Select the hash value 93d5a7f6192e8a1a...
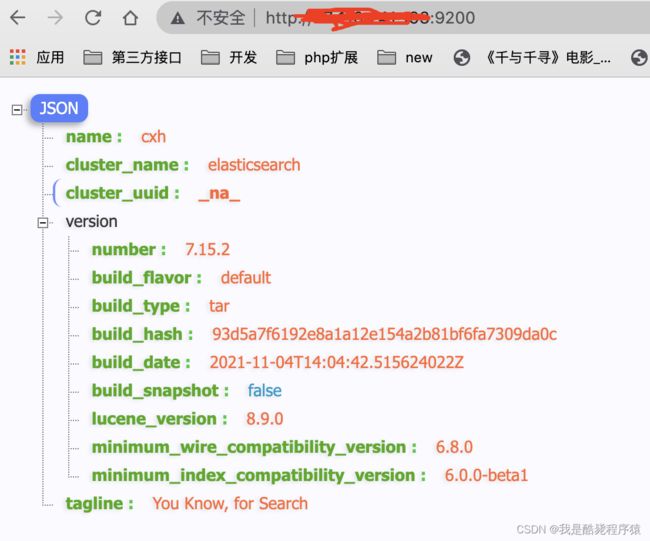Screen dimensions: 650x541 pos(384,334)
